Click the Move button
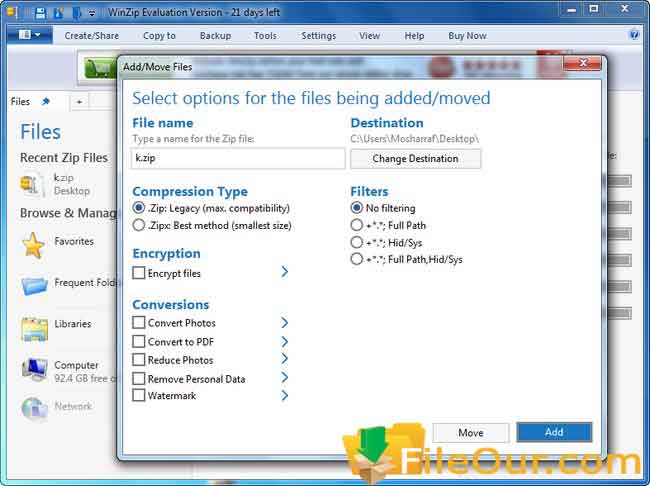 pyautogui.click(x=471, y=433)
